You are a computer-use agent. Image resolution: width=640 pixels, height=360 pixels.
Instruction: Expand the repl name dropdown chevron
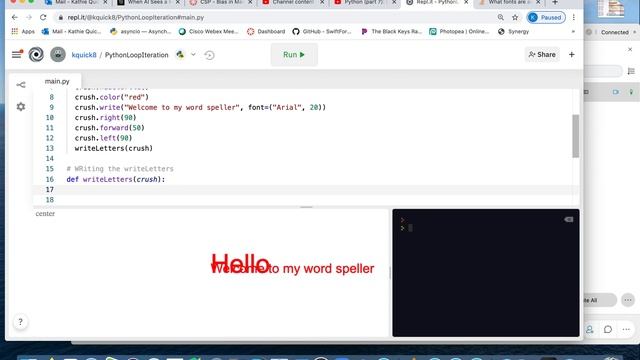[x=193, y=54]
